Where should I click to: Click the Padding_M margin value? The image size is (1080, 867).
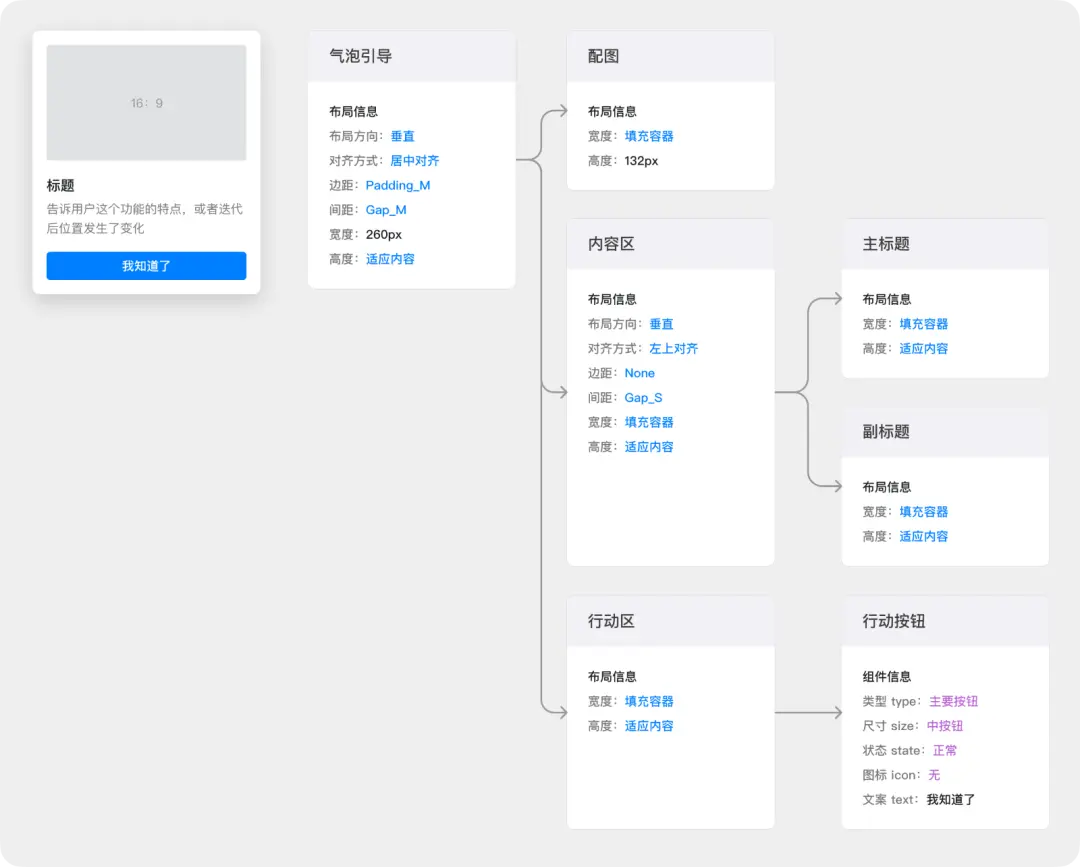tap(398, 185)
